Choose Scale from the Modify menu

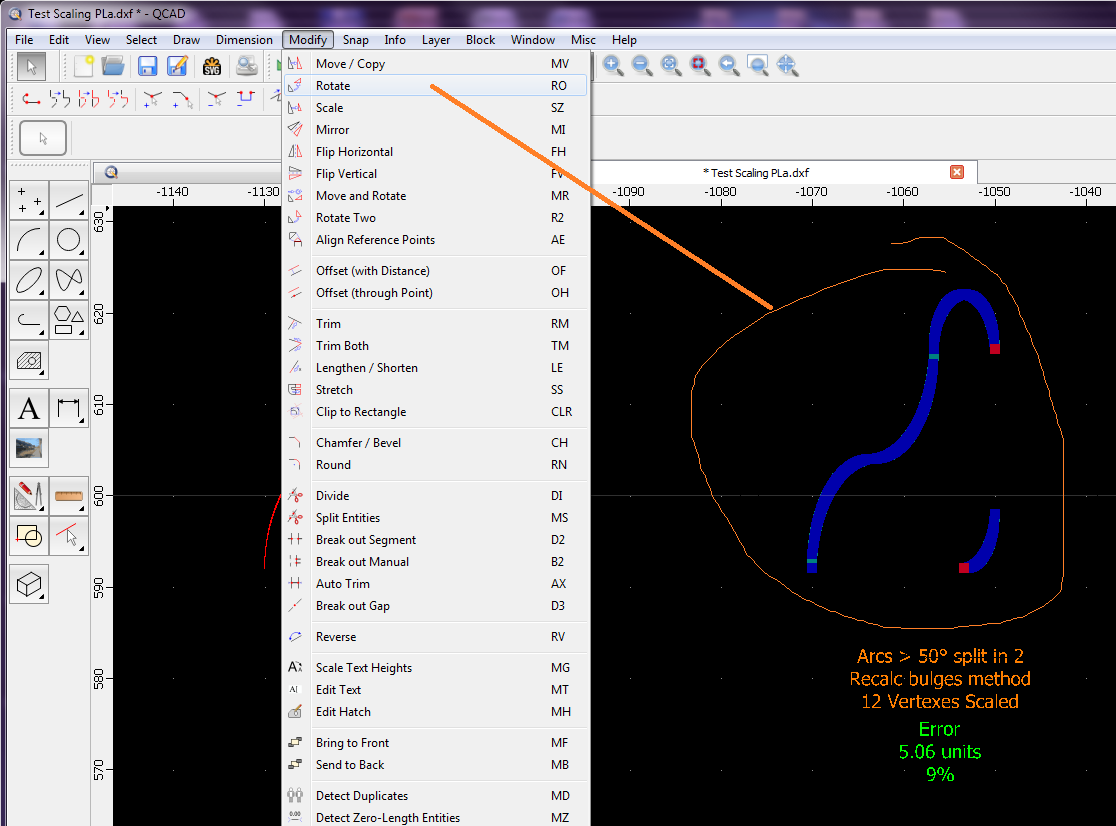[329, 108]
